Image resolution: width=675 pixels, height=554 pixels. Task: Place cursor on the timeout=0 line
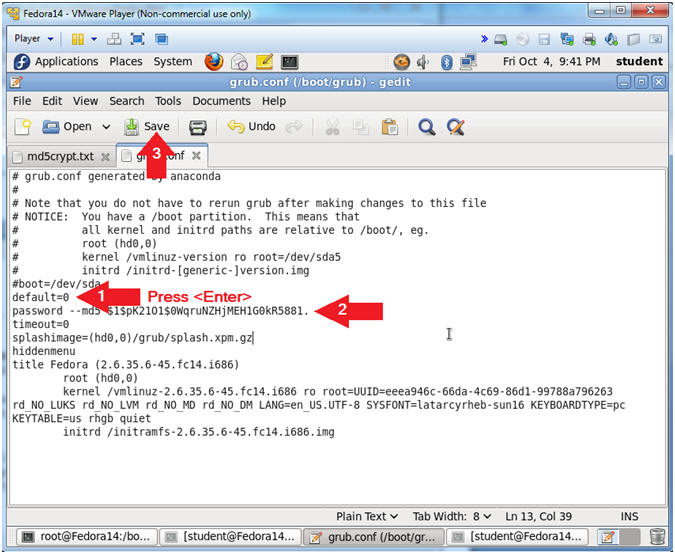point(40,324)
